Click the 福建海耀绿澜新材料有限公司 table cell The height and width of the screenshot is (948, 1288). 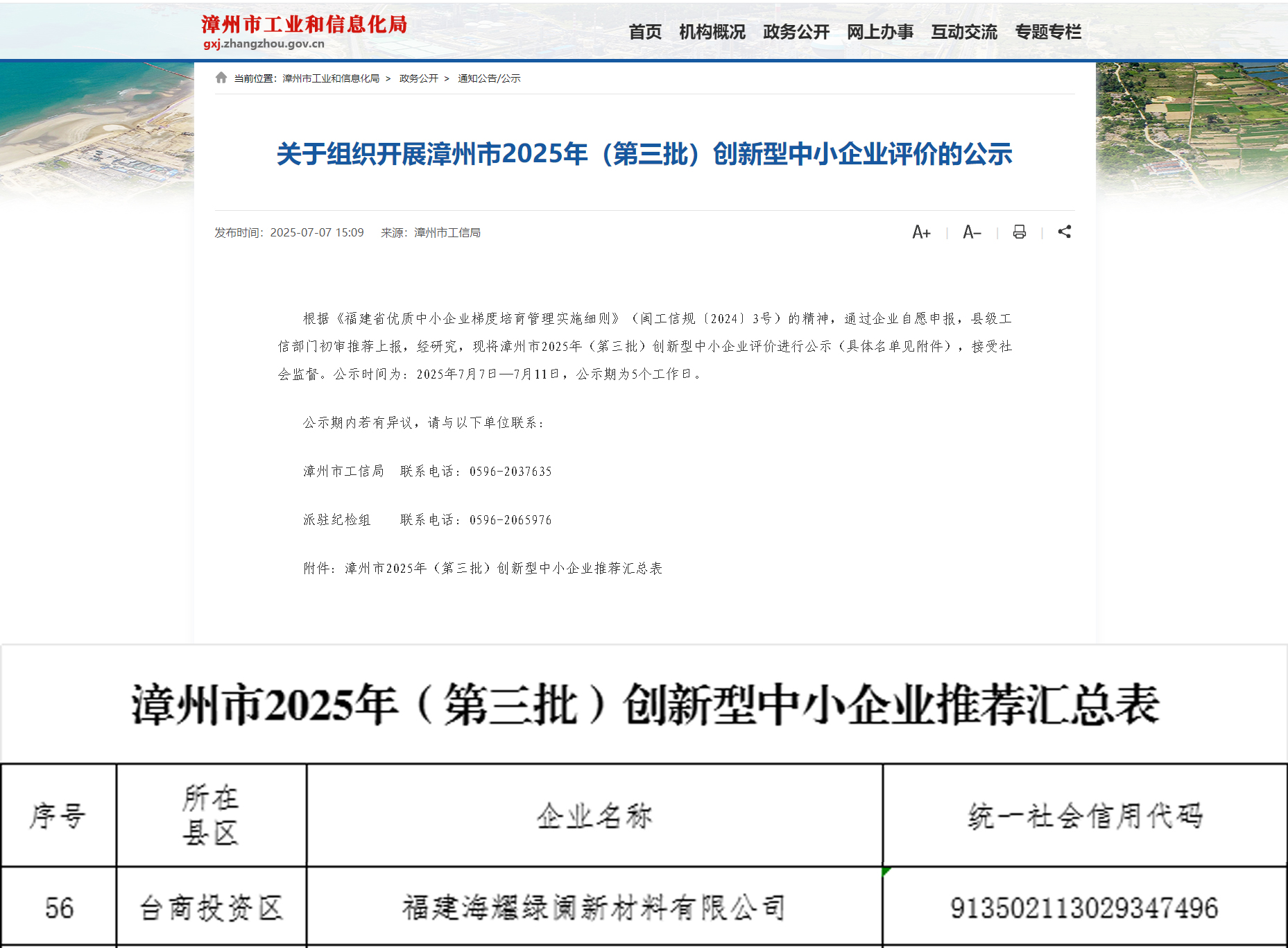coord(594,908)
